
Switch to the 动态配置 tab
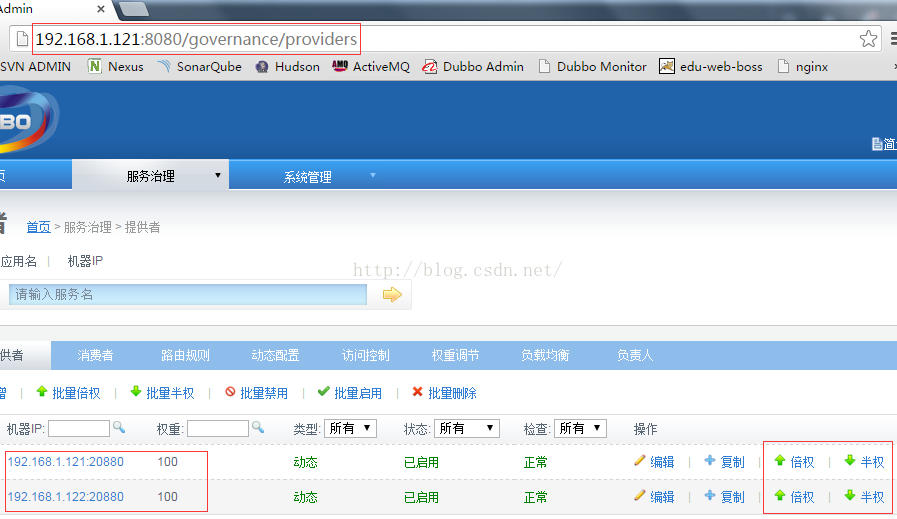pyautogui.click(x=275, y=355)
